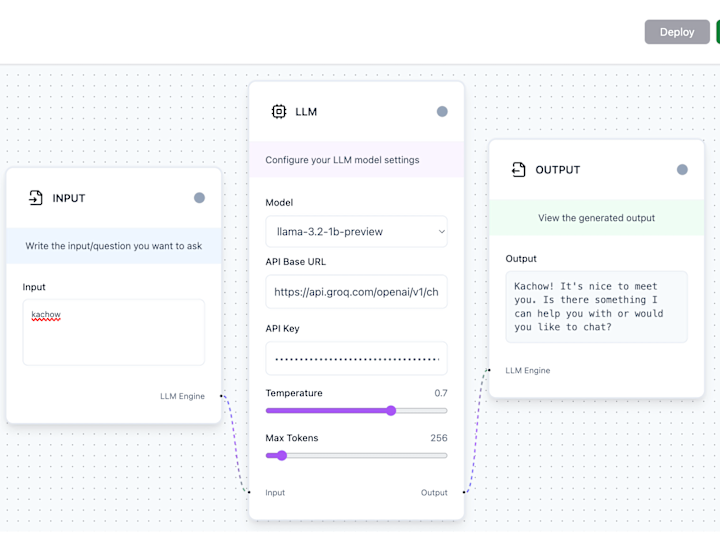This screenshot has width=720, height=540.
Task: Click the OUTPUT node file icon
Action: click(x=518, y=169)
